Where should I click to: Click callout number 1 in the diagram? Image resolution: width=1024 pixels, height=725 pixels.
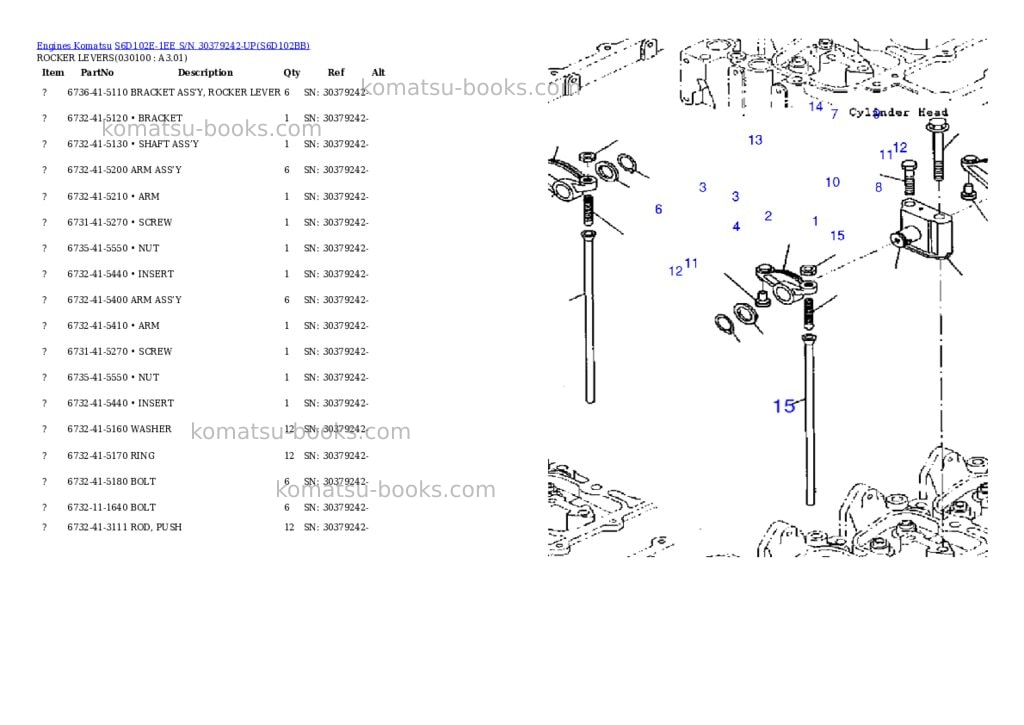pos(815,221)
